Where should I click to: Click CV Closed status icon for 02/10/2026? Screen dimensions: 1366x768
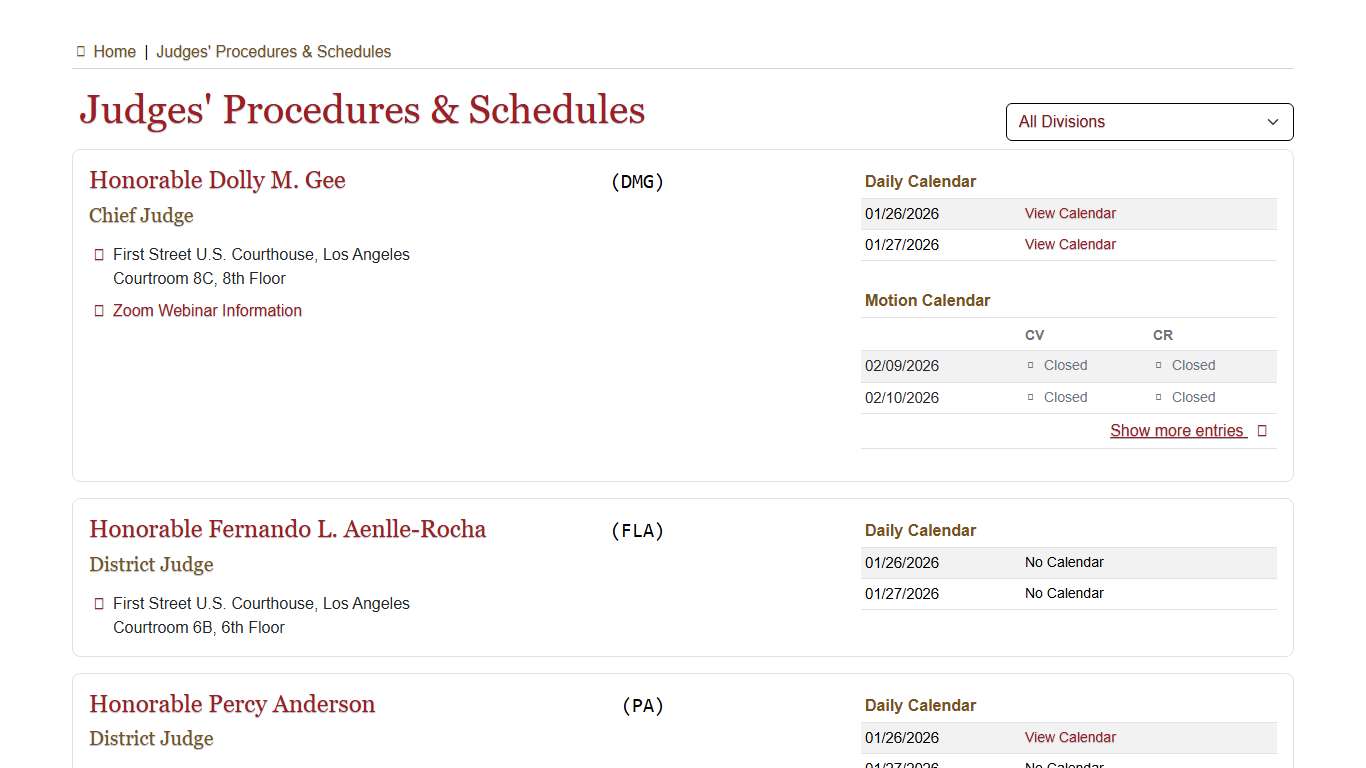point(1031,398)
